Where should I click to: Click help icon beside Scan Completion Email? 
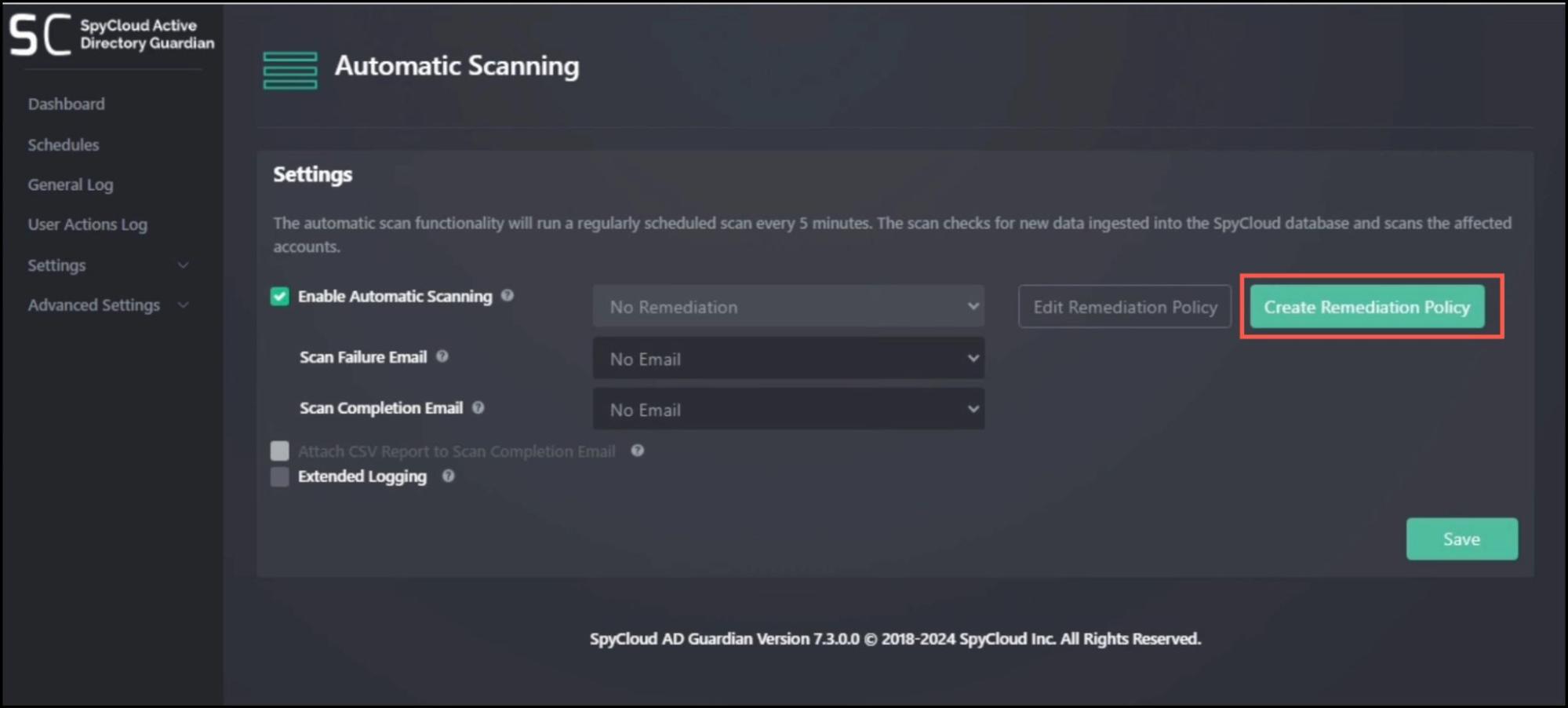(478, 407)
